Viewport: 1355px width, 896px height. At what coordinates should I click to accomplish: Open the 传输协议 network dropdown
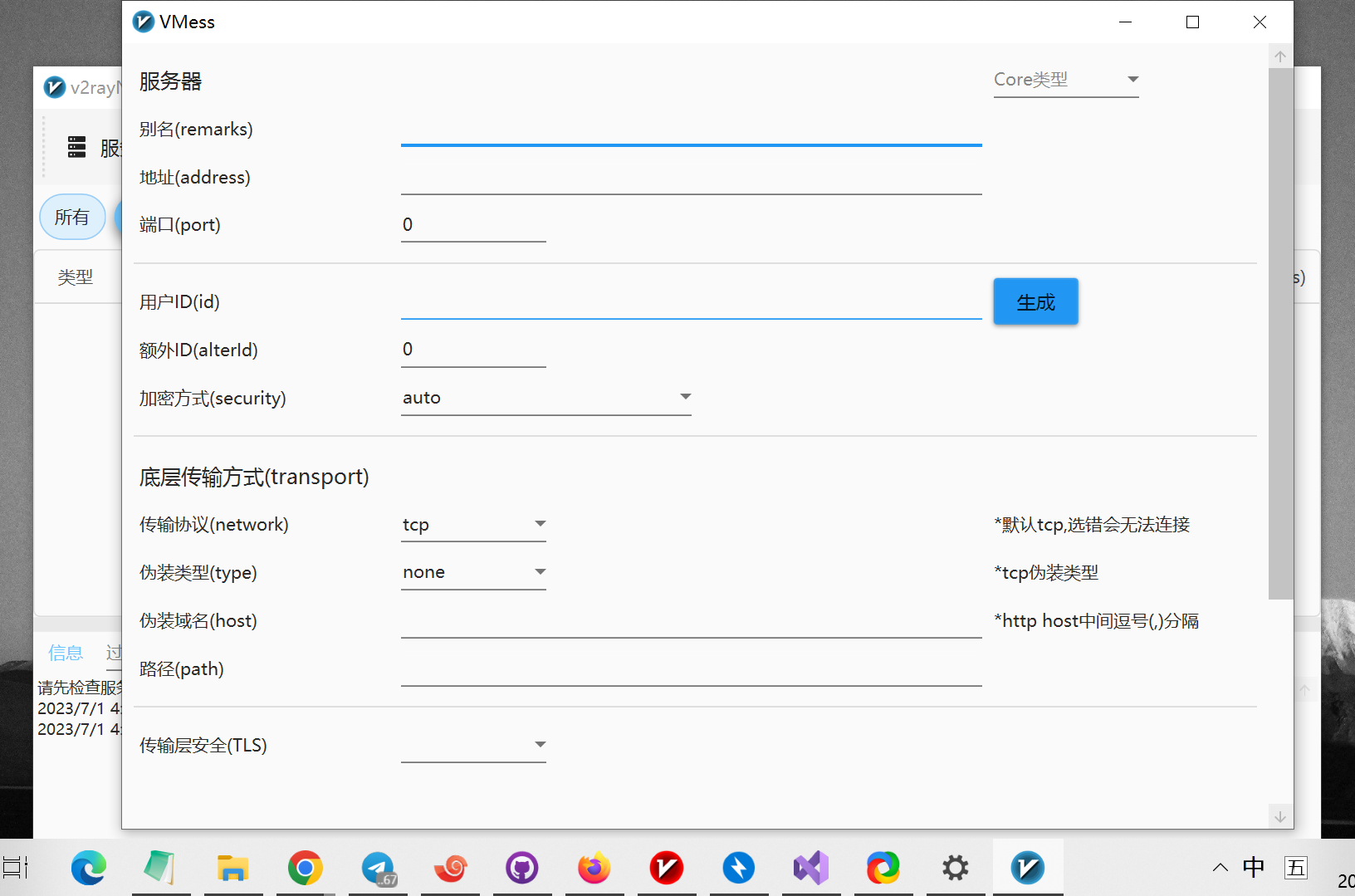click(x=473, y=525)
